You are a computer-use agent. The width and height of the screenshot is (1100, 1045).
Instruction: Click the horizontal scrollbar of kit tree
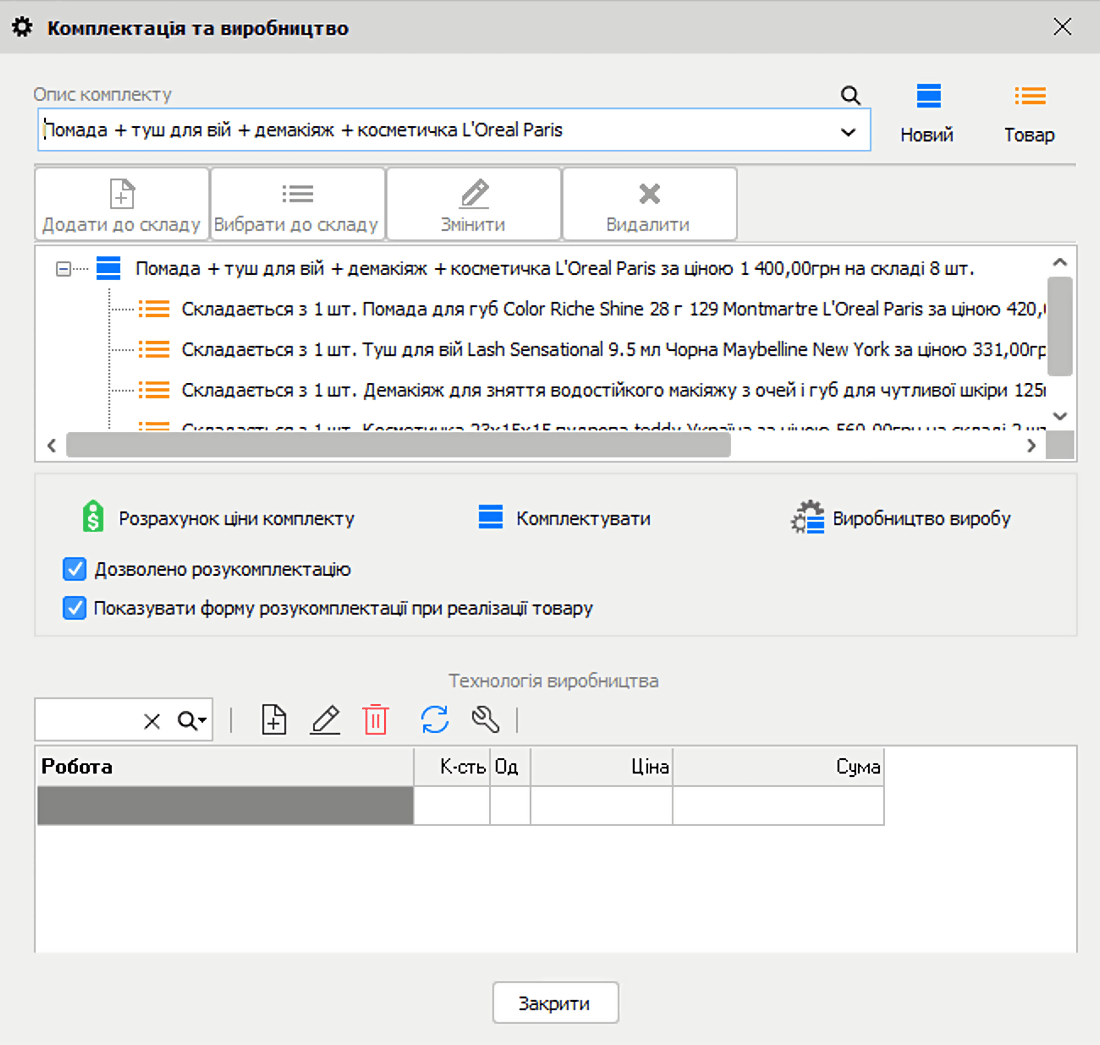click(x=398, y=446)
